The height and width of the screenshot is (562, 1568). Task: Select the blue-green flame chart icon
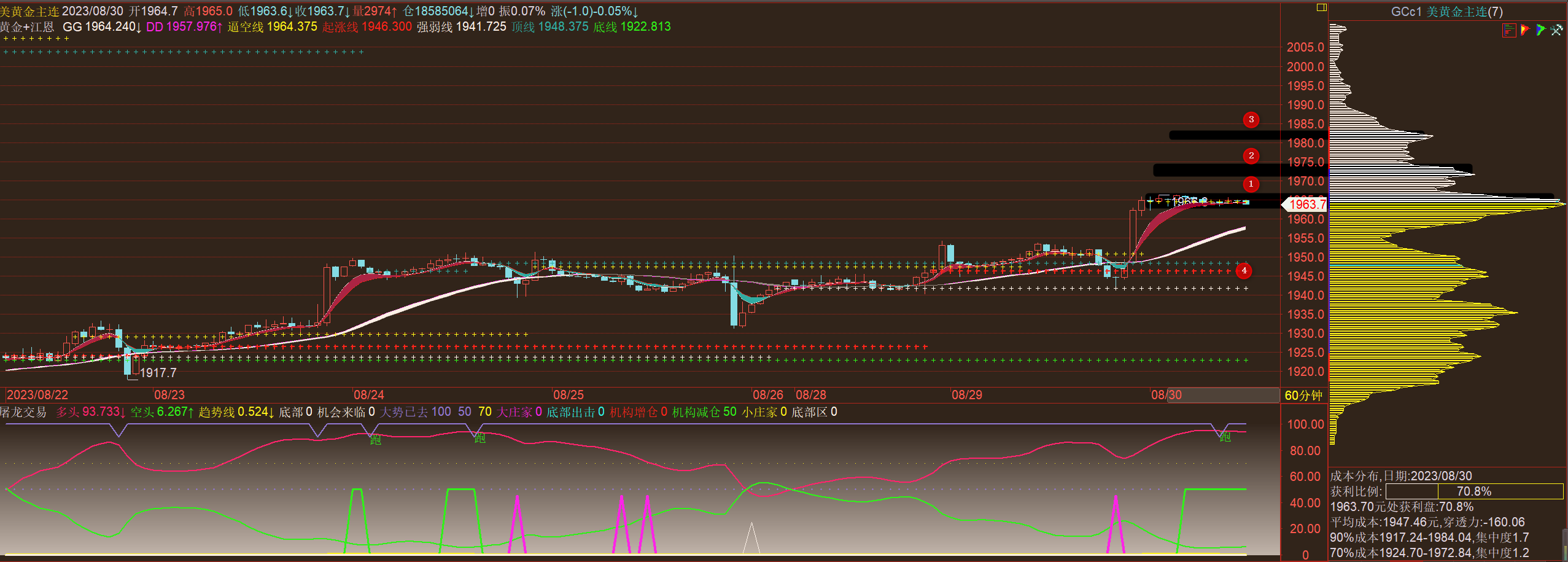[1540, 30]
